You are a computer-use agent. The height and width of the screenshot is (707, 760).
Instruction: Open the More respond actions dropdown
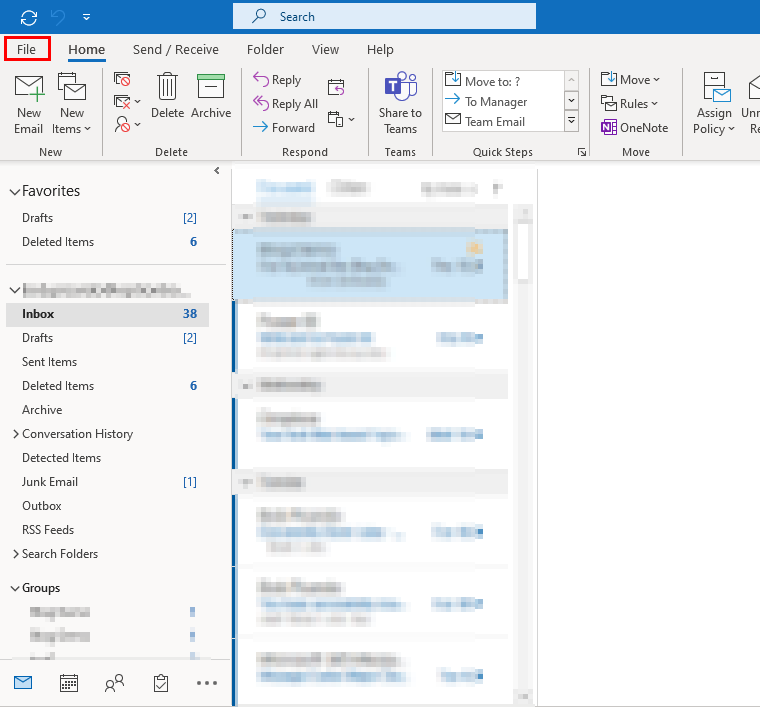coord(341,119)
